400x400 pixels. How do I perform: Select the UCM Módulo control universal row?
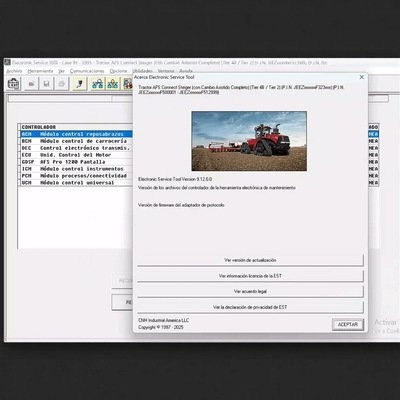pos(76,183)
